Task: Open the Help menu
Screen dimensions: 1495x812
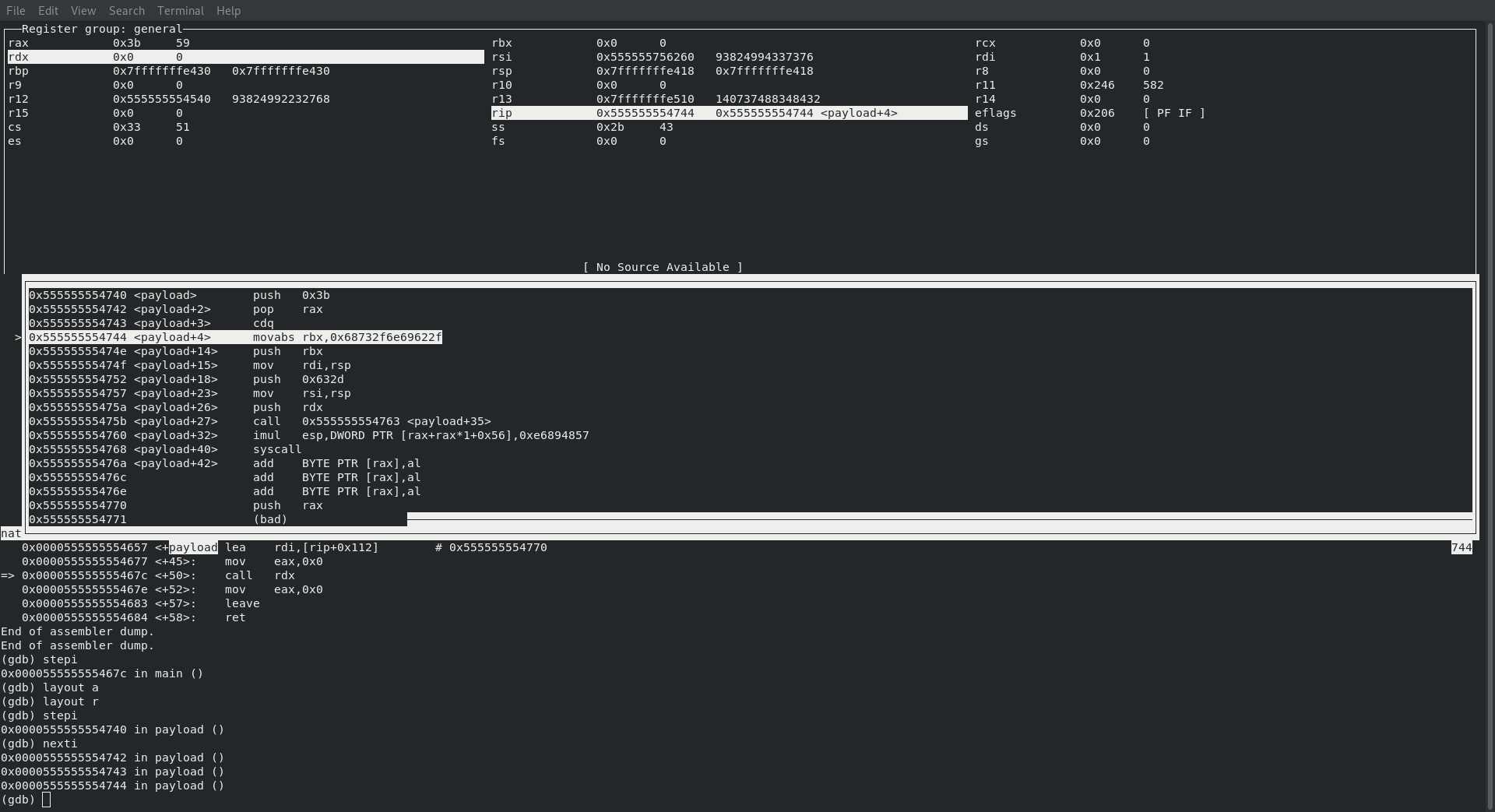Action: (228, 11)
